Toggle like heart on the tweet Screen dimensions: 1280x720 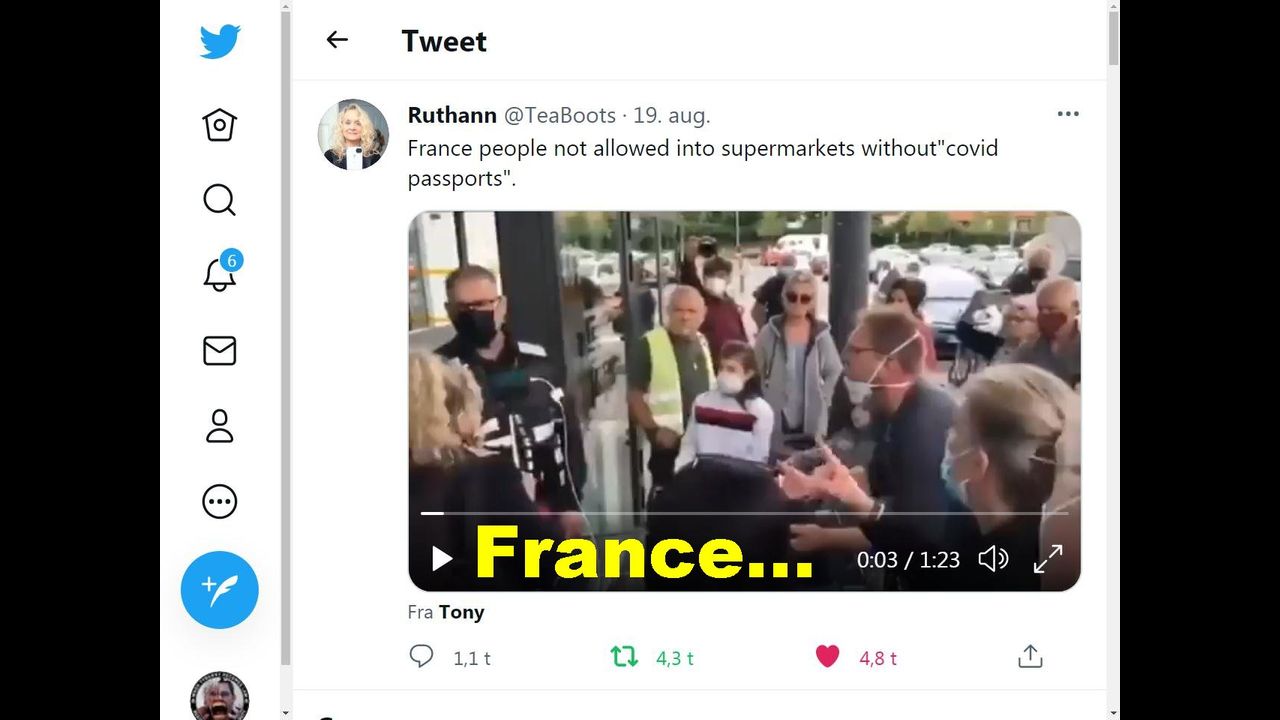point(827,656)
